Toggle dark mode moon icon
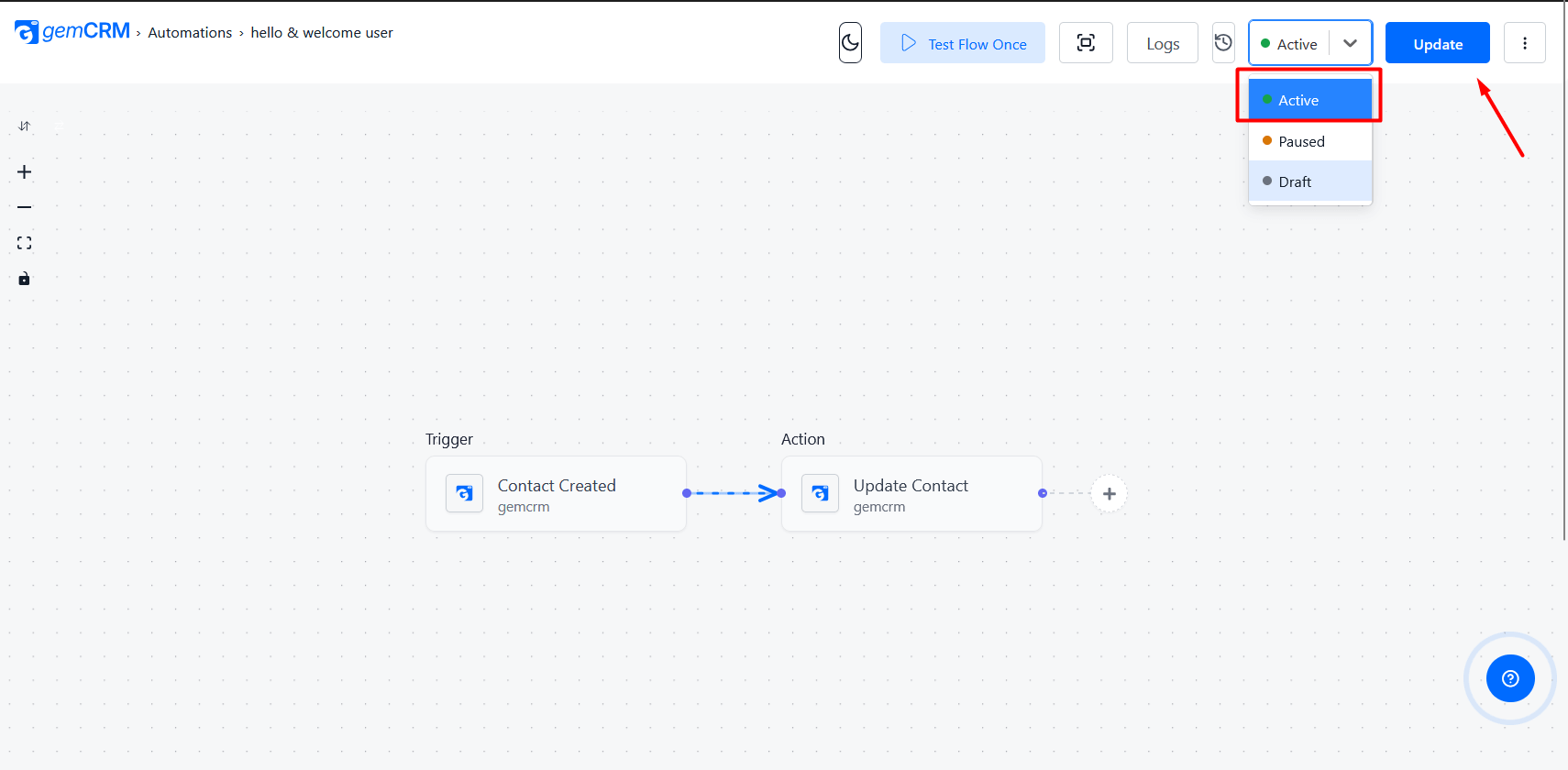The height and width of the screenshot is (770, 1568). (850, 43)
